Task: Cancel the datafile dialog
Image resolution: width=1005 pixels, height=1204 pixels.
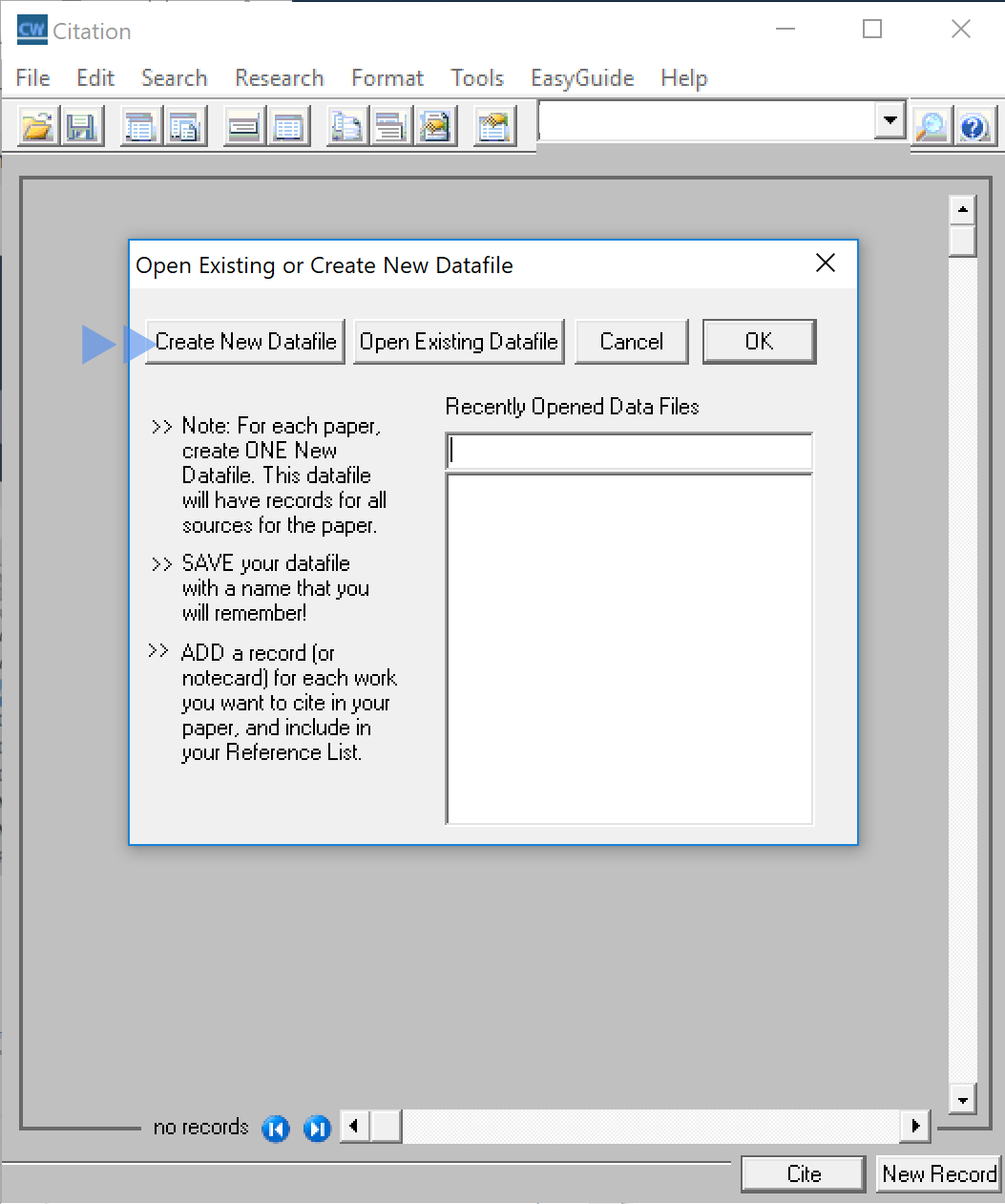Action: pos(631,342)
